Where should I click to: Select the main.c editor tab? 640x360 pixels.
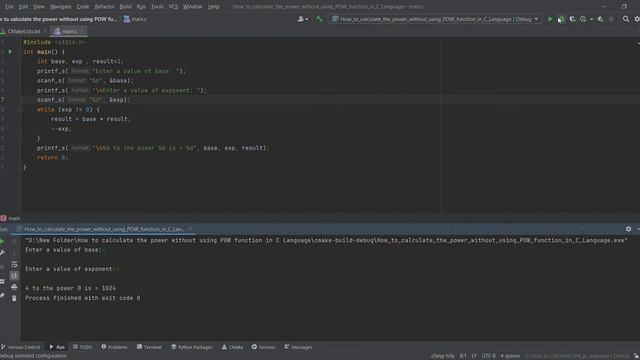(x=69, y=31)
